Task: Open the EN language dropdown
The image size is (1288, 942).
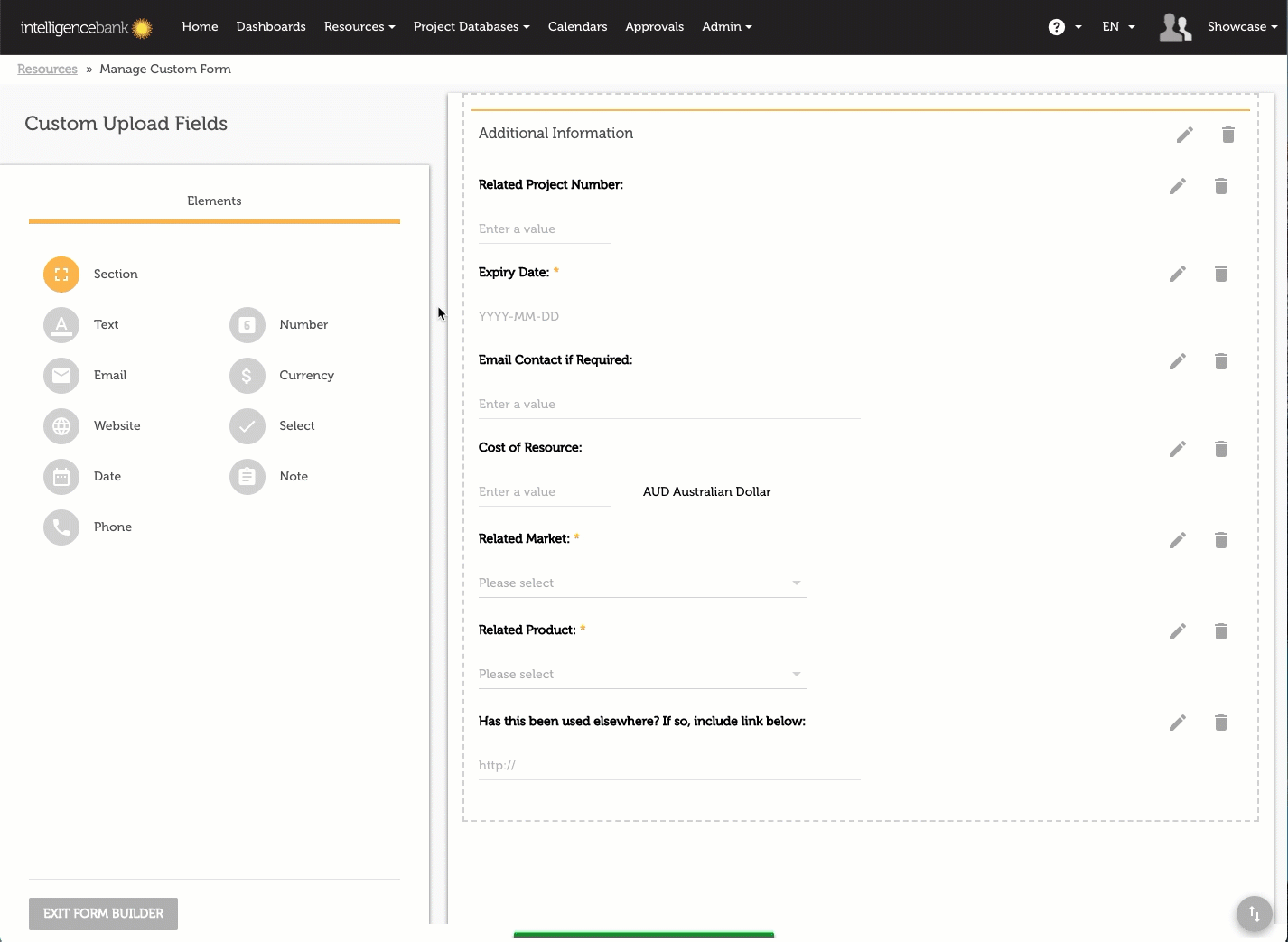Action: (1118, 27)
